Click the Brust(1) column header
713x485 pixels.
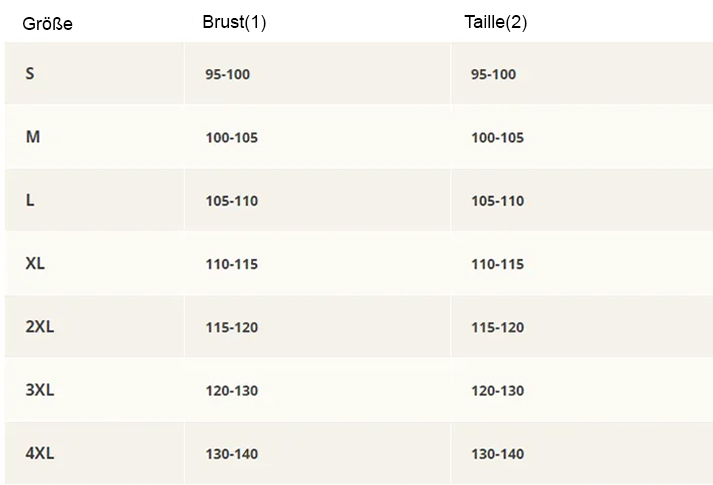point(234,22)
